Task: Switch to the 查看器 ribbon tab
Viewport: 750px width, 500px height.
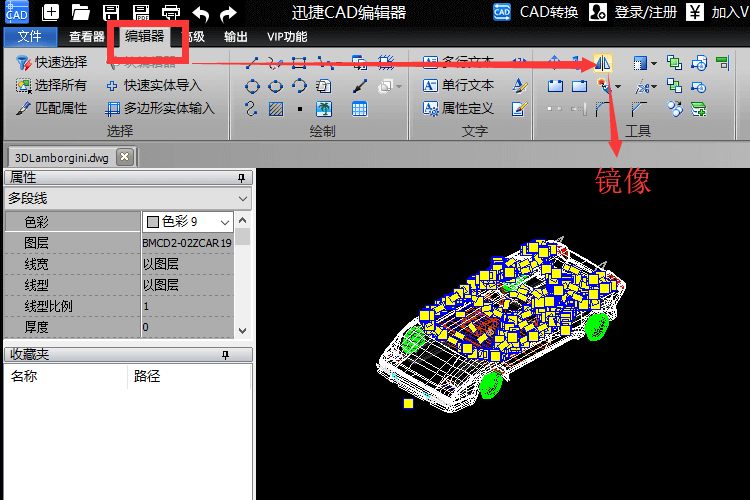Action: [87, 37]
